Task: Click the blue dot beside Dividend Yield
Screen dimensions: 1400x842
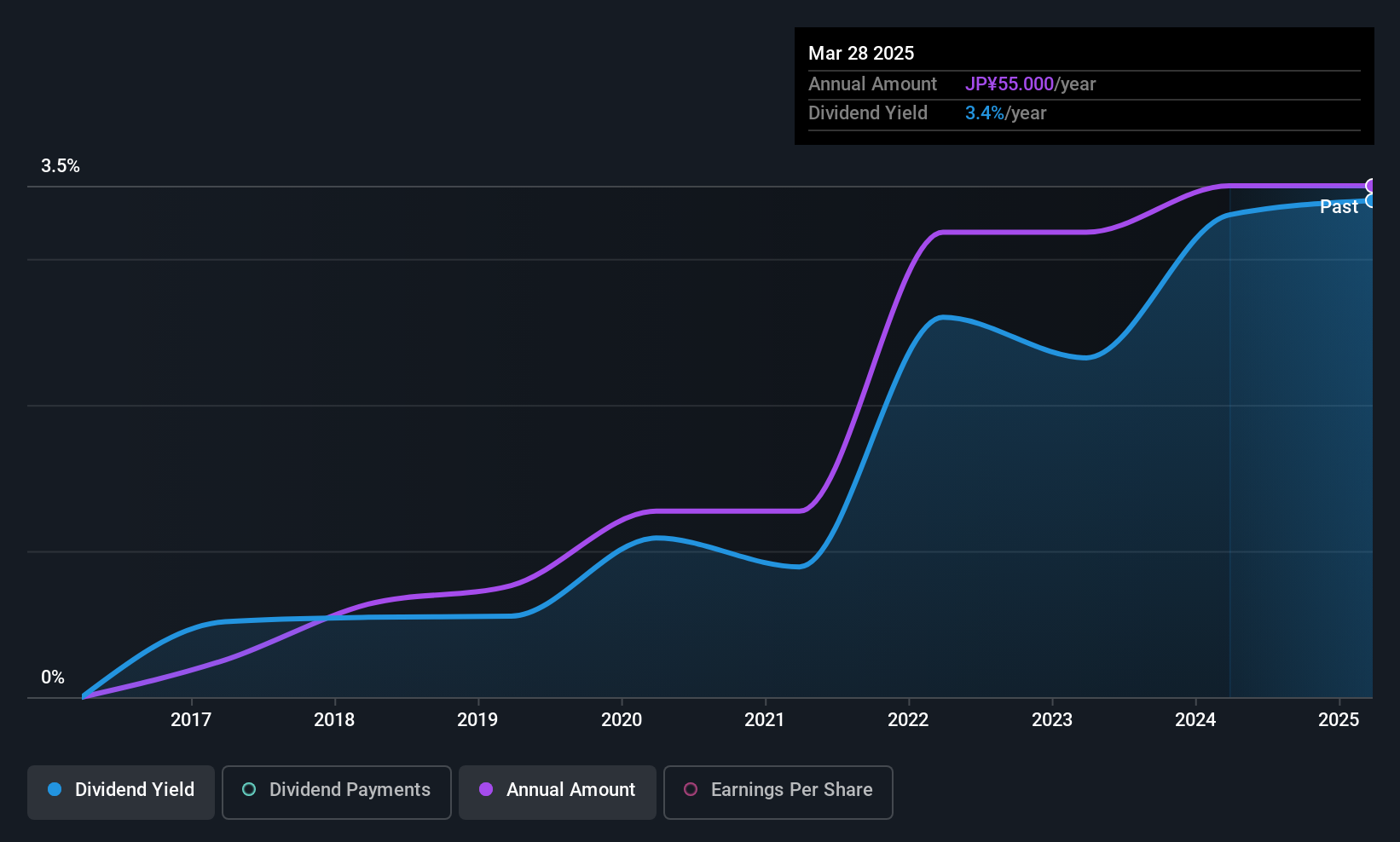Action: point(55,790)
